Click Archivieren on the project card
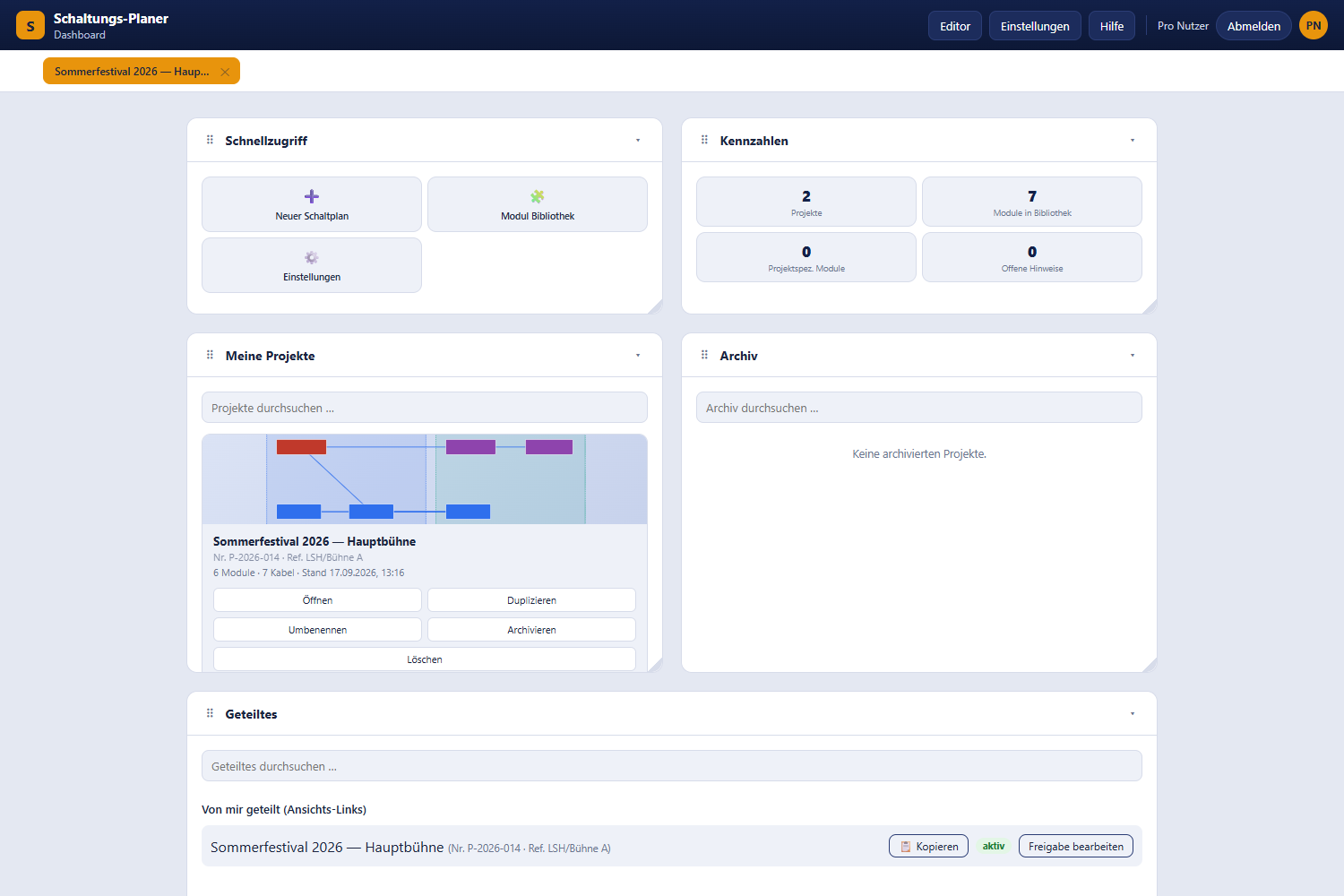Viewport: 1344px width, 896px height. [531, 630]
